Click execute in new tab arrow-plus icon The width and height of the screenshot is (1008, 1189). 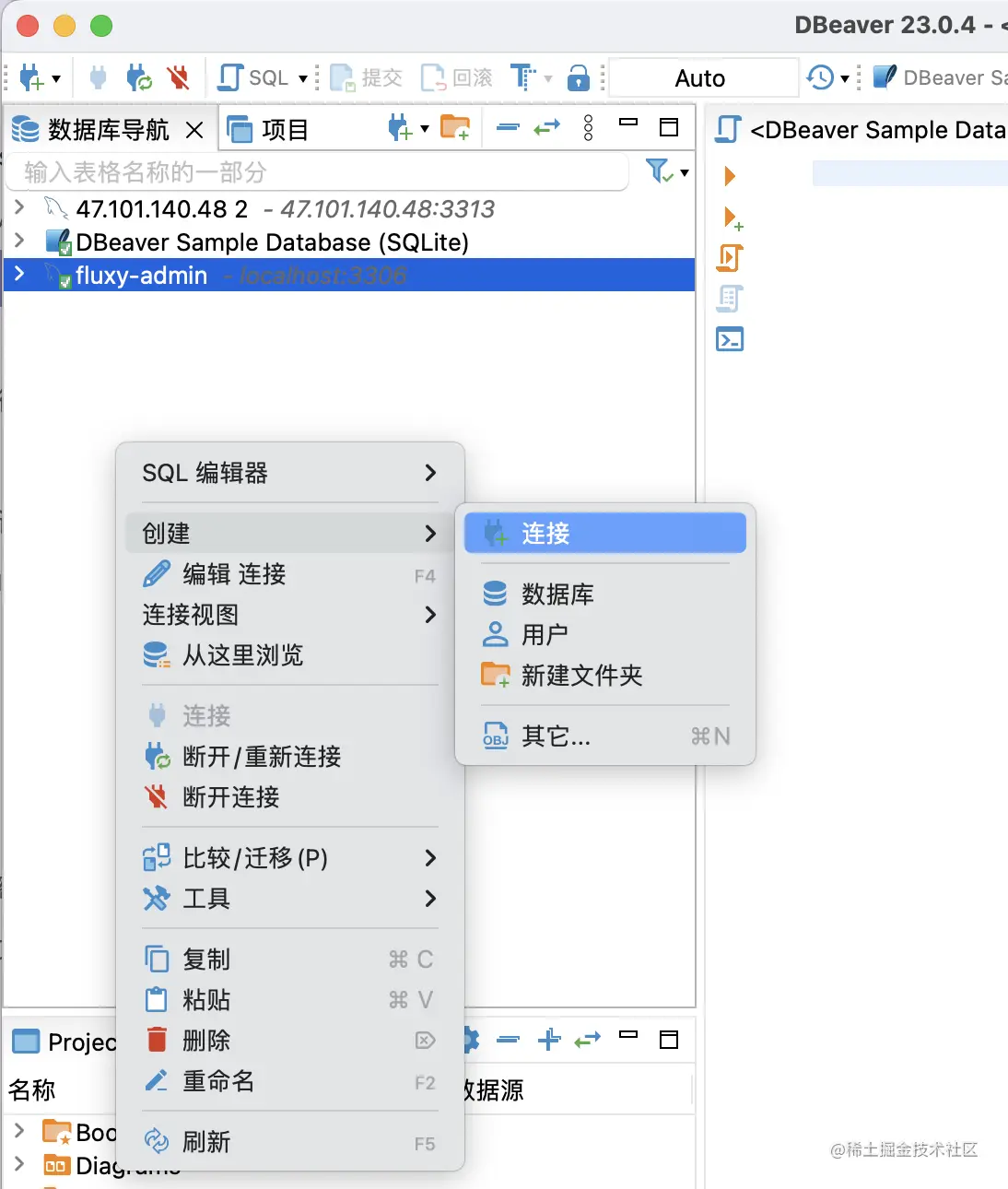(733, 218)
